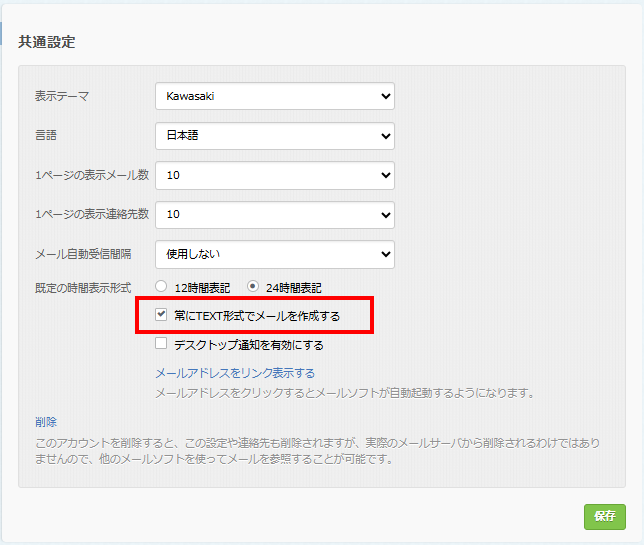Viewport: 644px width, 545px height.
Task: Click the メールアドレスをリンク表示する link
Action: tap(235, 373)
